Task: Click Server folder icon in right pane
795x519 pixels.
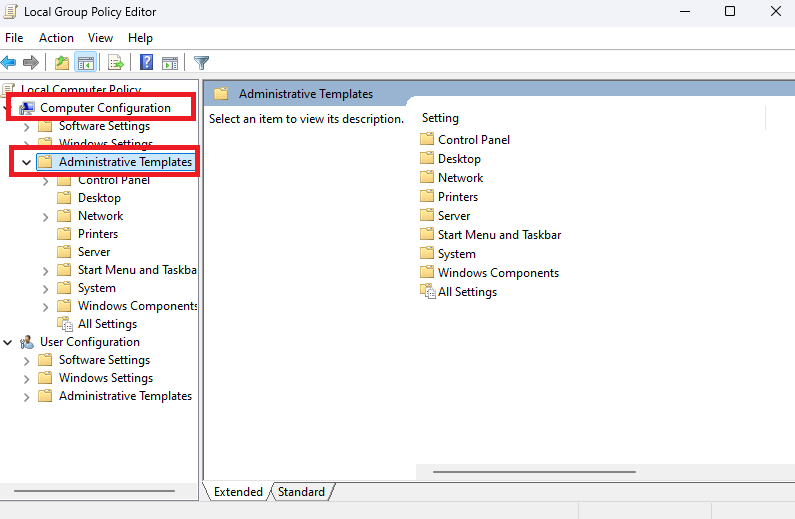Action: tap(427, 215)
